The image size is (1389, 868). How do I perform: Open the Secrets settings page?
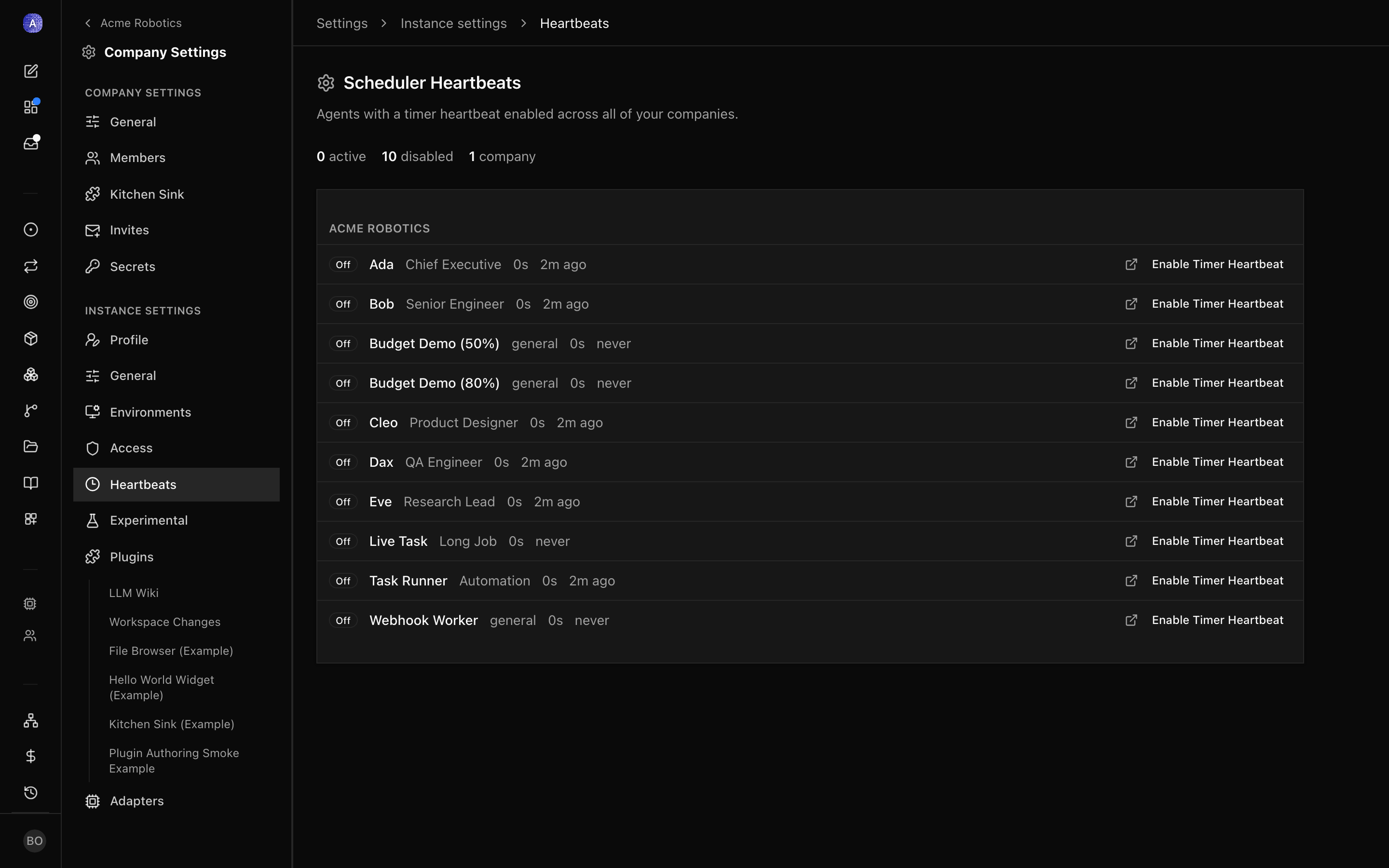pos(176,266)
